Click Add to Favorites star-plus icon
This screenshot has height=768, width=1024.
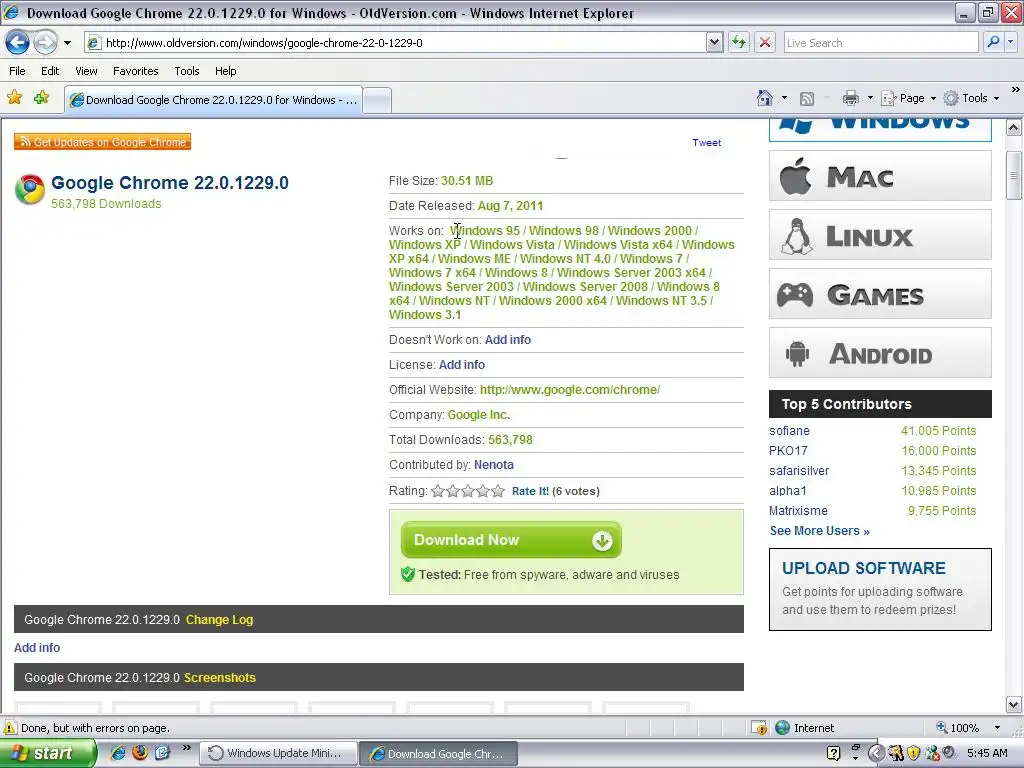point(41,98)
